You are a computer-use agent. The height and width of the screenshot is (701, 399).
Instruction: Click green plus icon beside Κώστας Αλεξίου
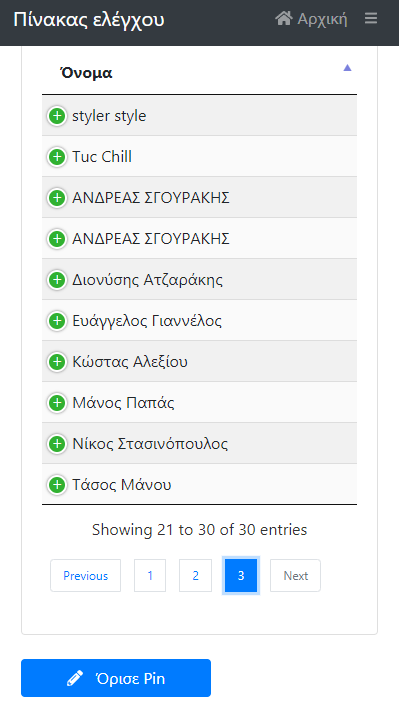click(57, 362)
